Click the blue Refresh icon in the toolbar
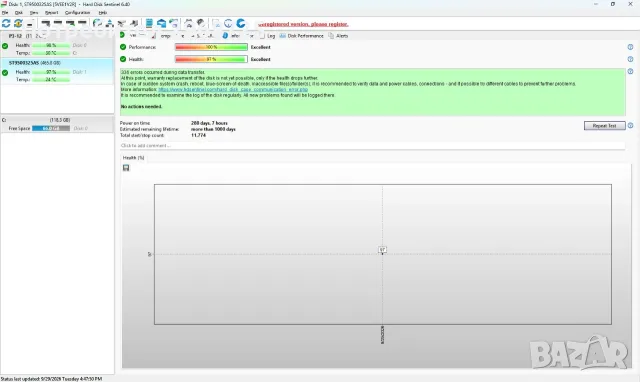 (x=6, y=23)
